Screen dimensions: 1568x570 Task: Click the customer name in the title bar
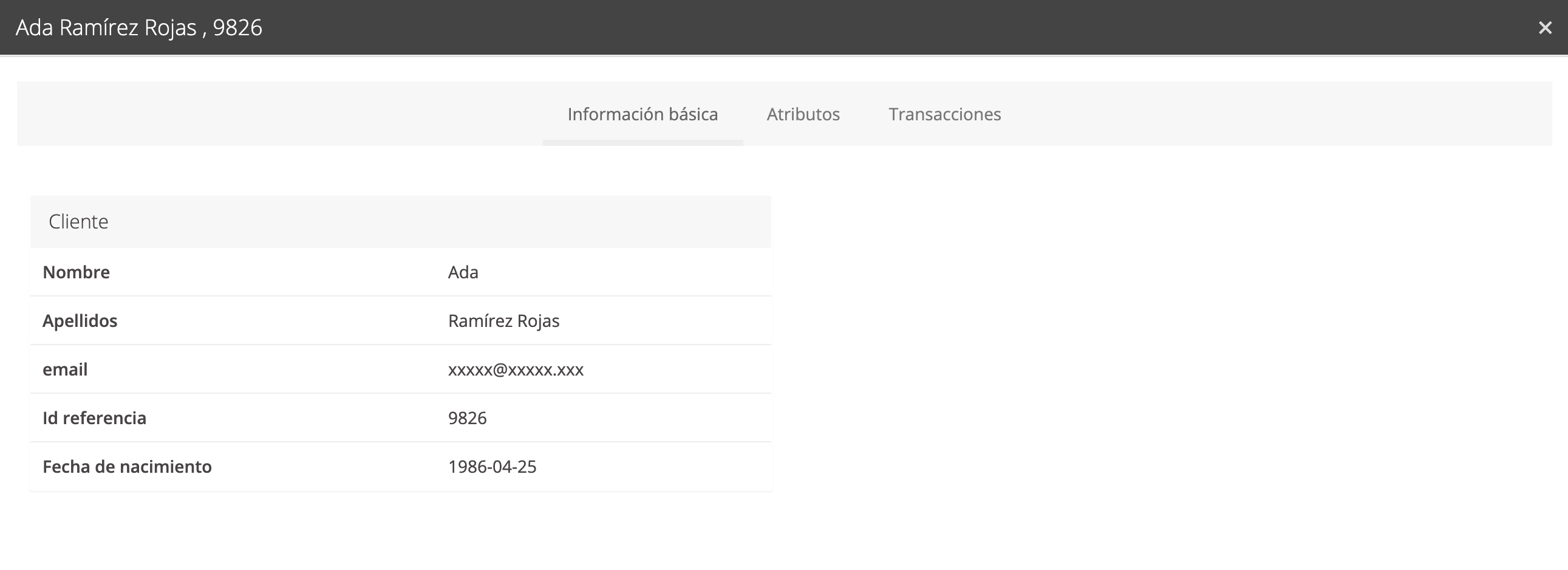click(106, 27)
